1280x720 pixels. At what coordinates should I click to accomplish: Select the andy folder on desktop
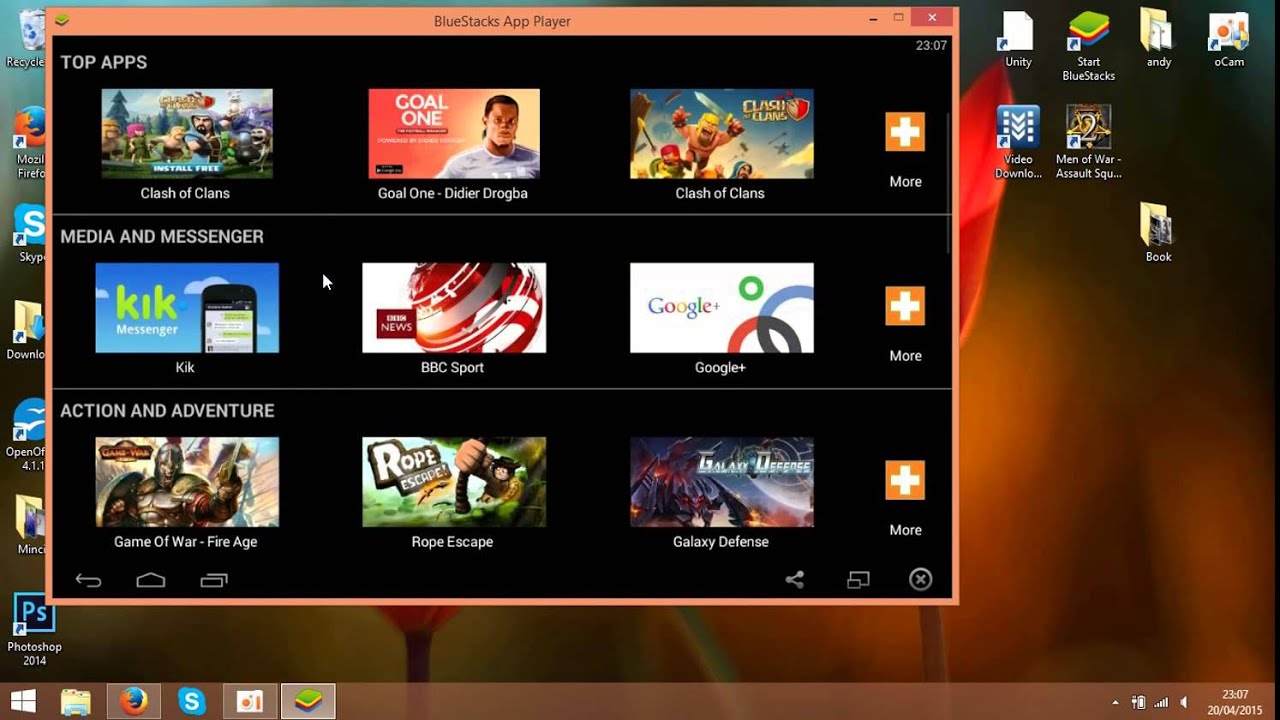coord(1159,40)
